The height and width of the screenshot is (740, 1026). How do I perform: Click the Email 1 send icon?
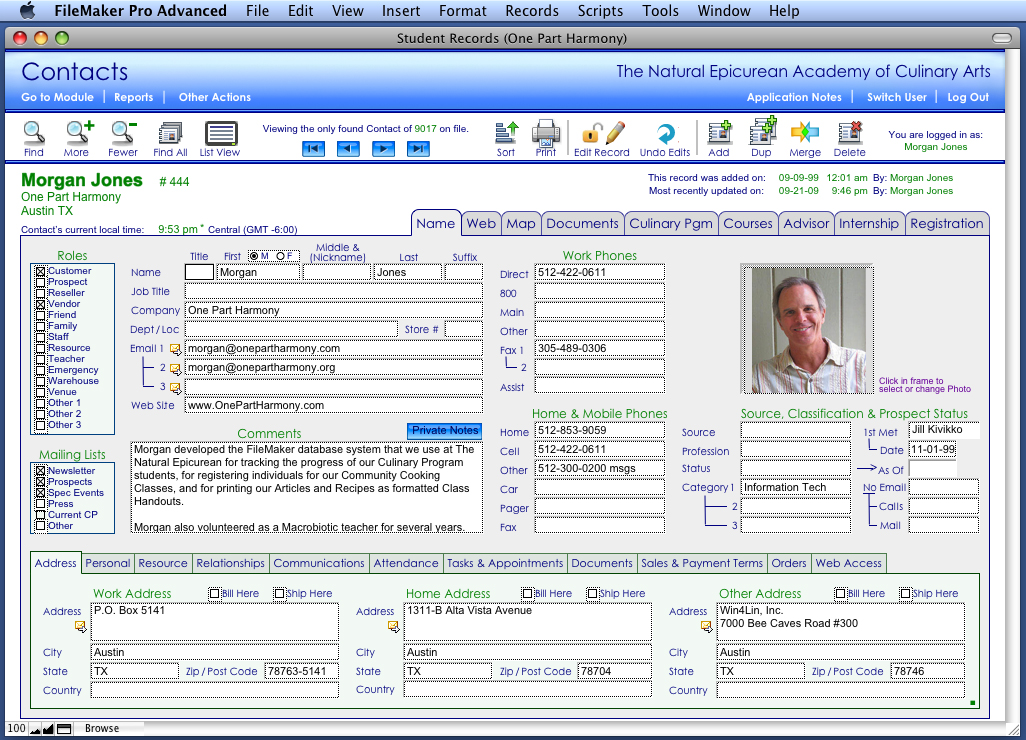pyautogui.click(x=175, y=349)
